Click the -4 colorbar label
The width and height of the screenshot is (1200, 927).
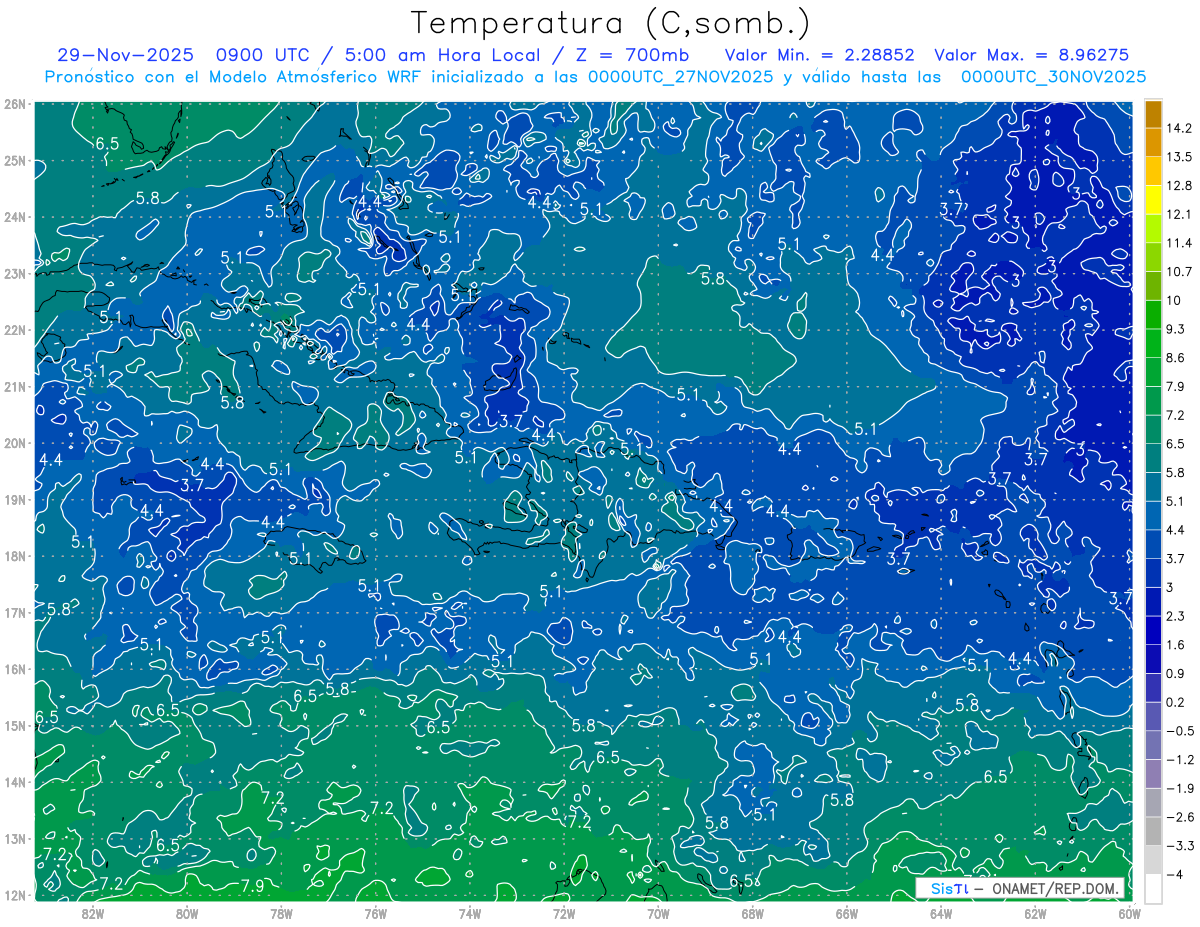(1174, 874)
